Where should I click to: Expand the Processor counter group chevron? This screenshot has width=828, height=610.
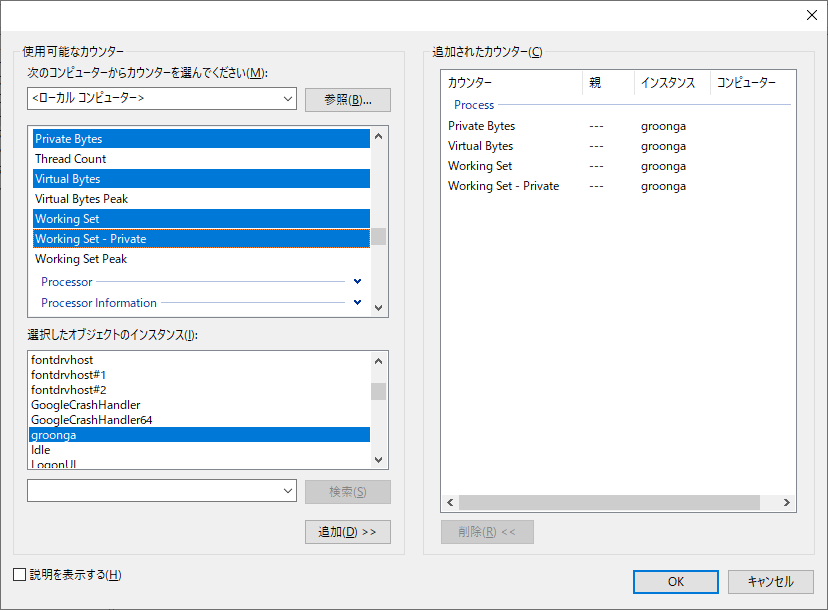(x=357, y=282)
